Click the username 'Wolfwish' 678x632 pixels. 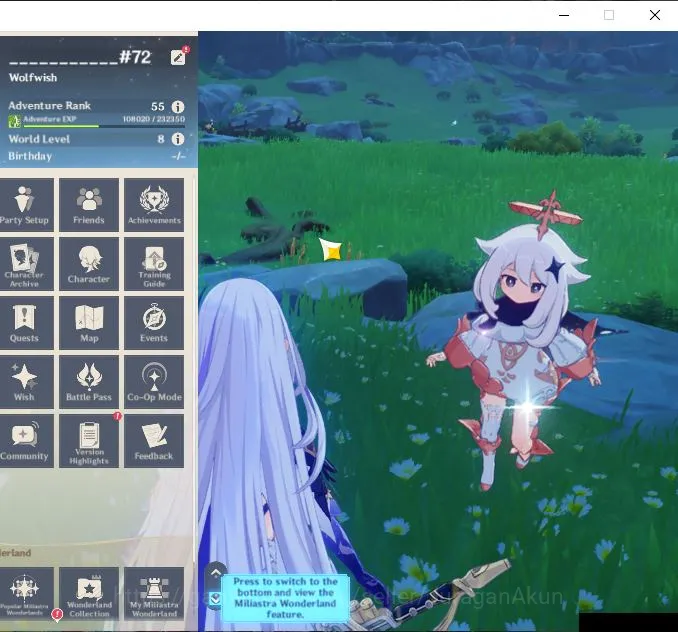33,78
